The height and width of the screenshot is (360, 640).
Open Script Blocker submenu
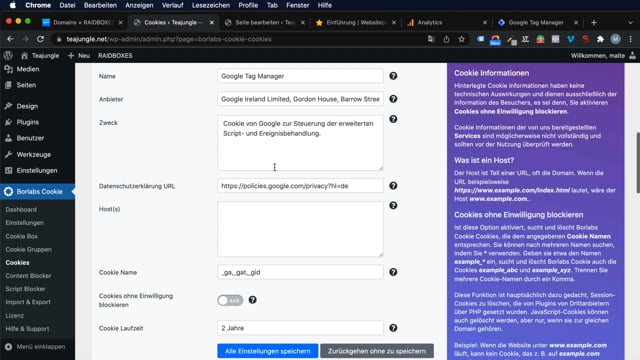point(25,289)
